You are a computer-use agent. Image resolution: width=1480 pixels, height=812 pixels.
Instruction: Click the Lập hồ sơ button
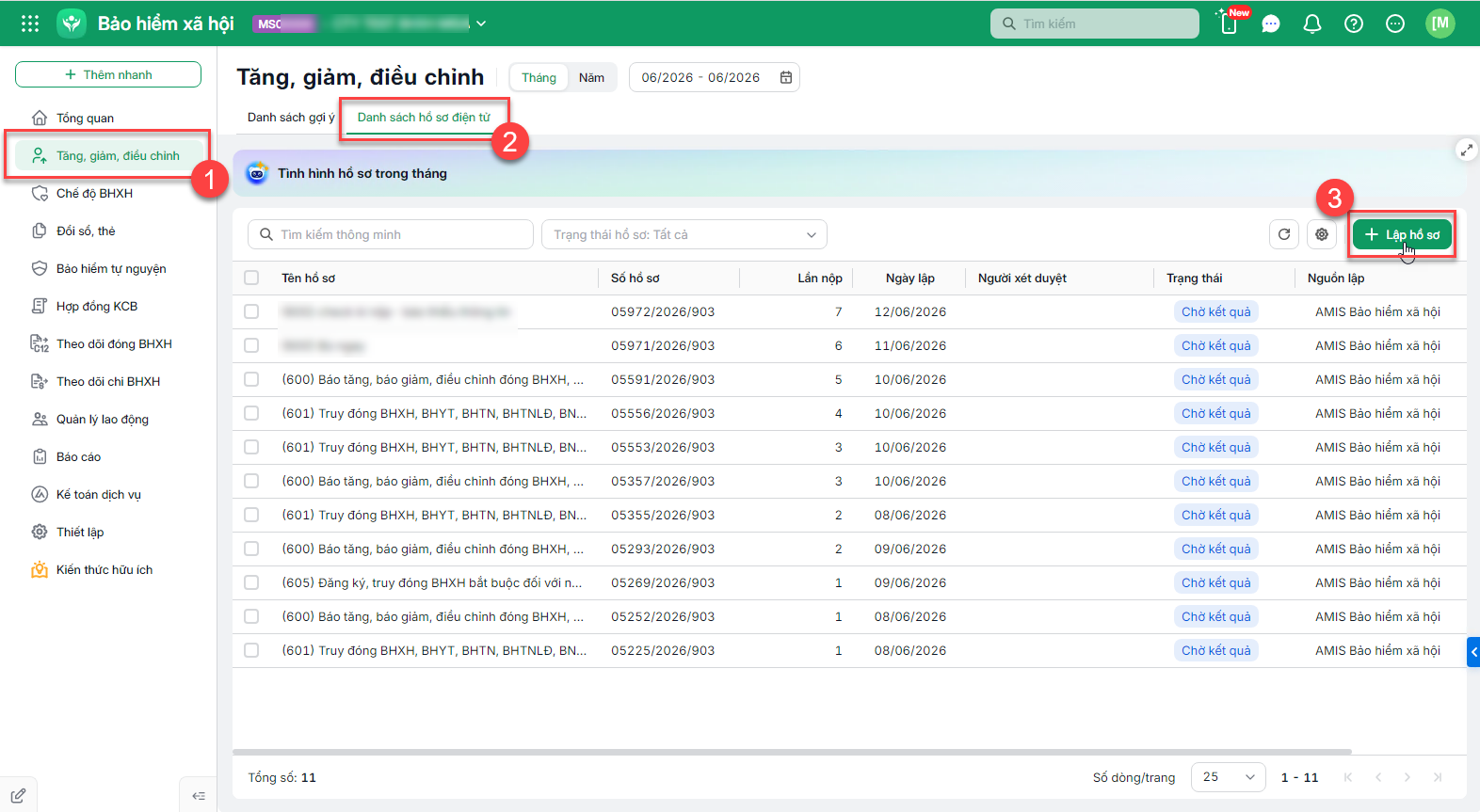(x=1402, y=234)
